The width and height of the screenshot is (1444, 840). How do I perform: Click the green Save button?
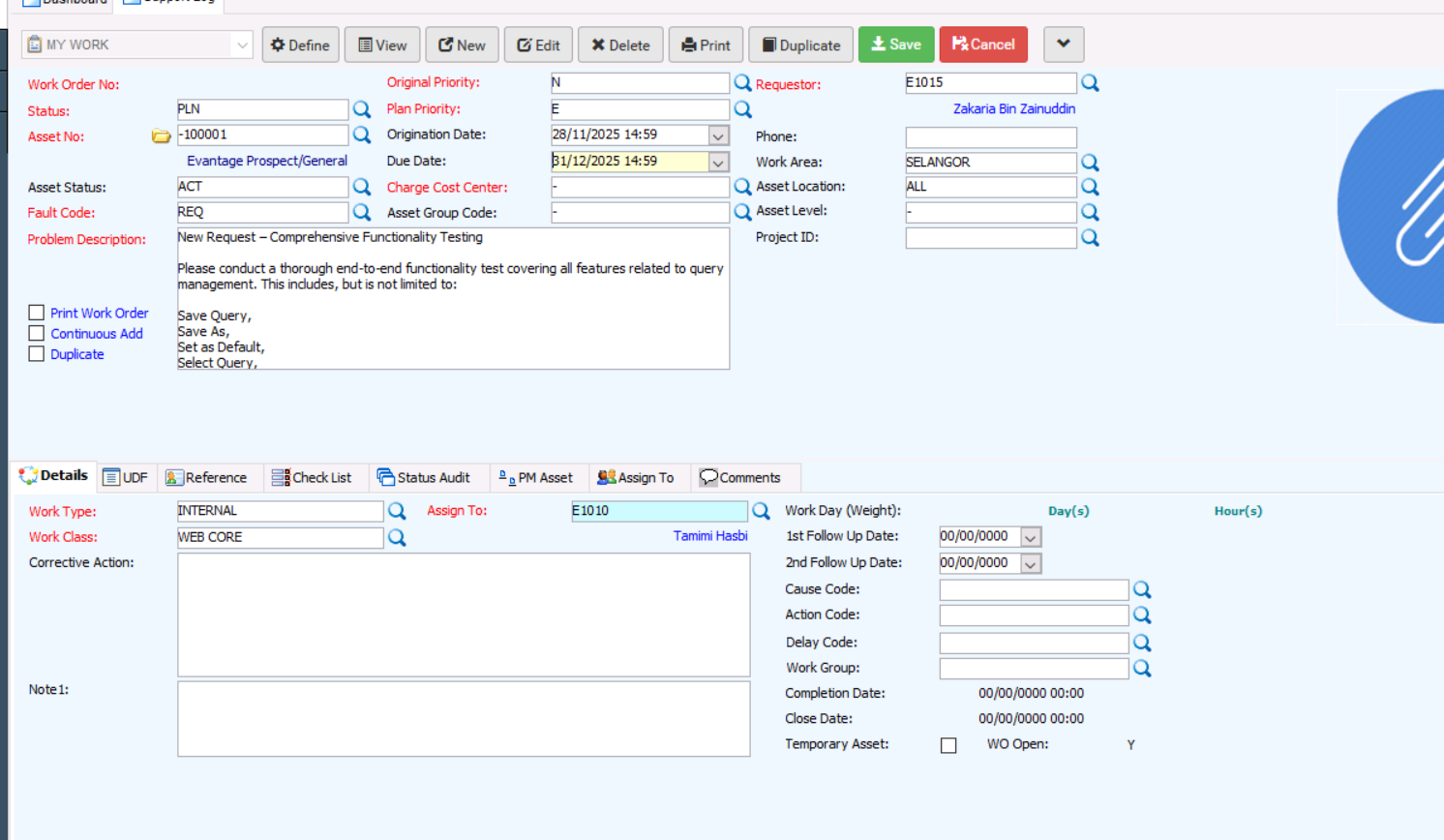(x=895, y=45)
